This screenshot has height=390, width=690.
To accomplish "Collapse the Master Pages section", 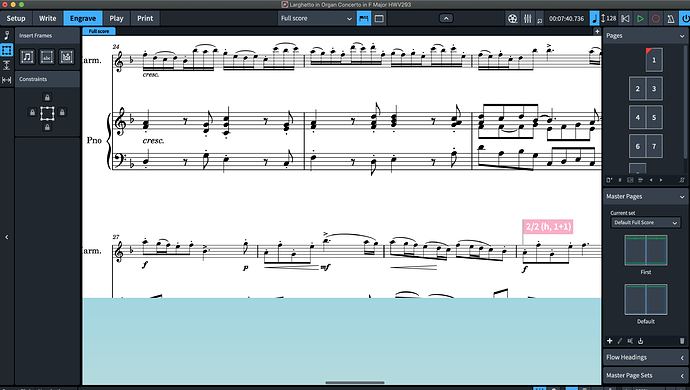I will coord(682,197).
